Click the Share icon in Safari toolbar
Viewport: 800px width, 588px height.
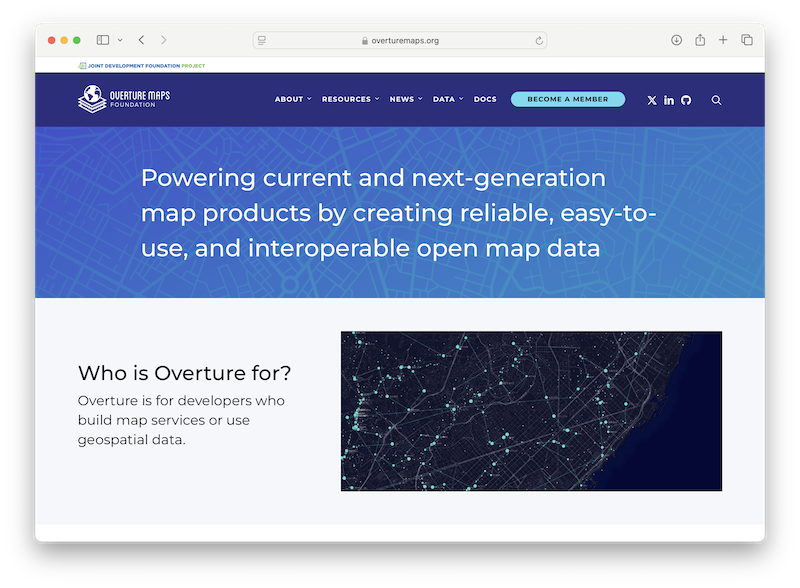coord(700,40)
